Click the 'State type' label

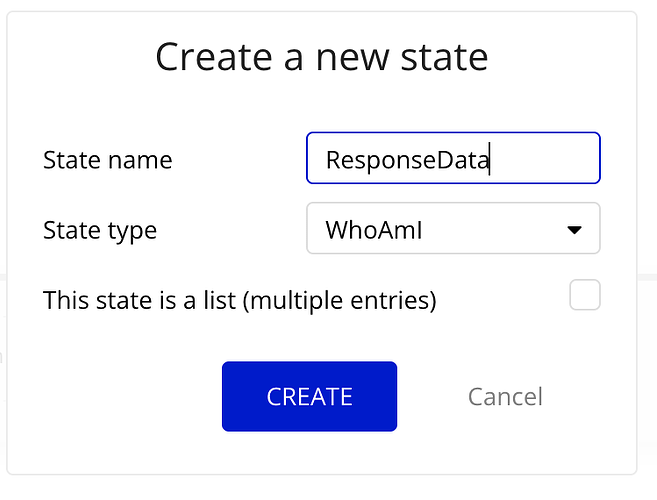pyautogui.click(x=100, y=230)
